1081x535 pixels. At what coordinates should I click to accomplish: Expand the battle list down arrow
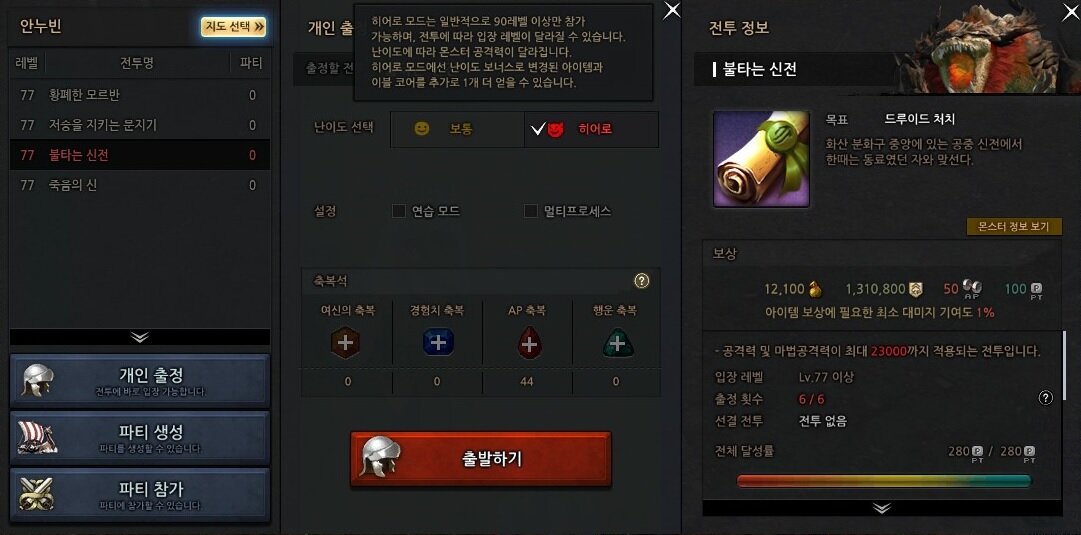click(x=140, y=337)
